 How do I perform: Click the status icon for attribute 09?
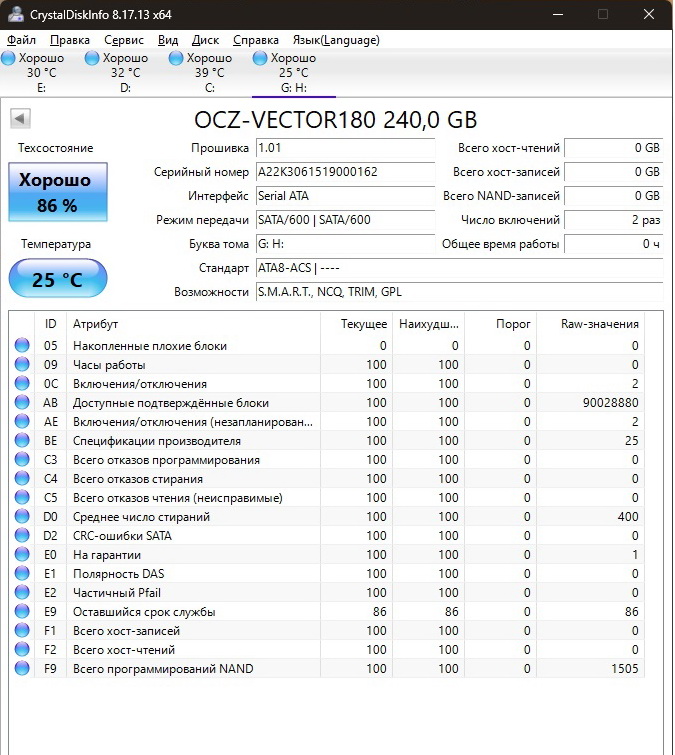pos(22,364)
